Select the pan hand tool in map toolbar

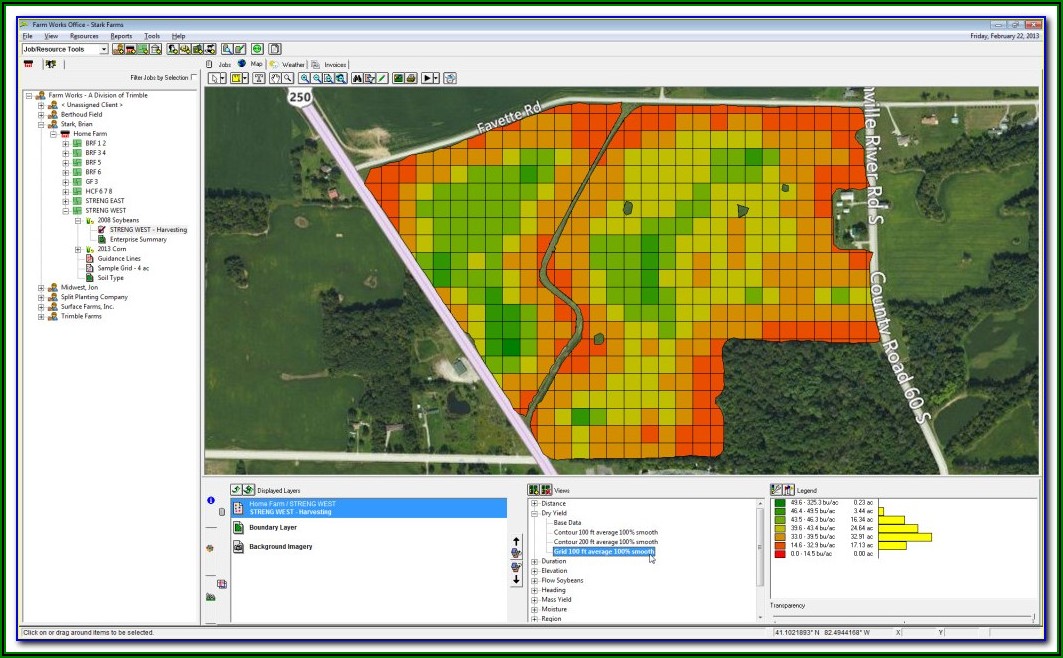coord(273,78)
